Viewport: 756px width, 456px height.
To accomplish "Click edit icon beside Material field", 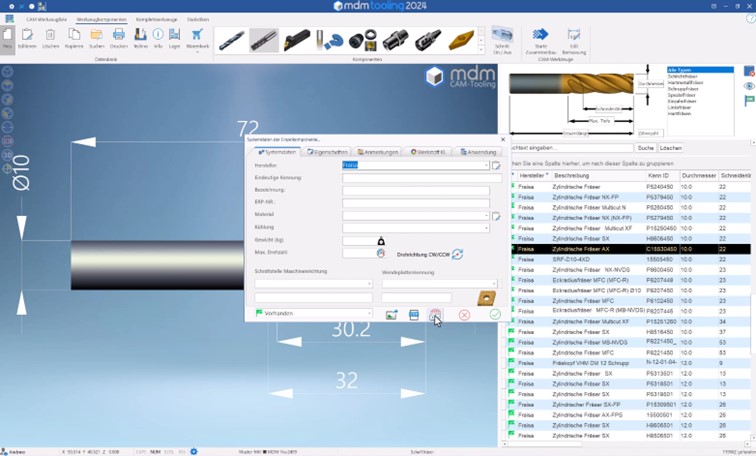I will coord(496,216).
